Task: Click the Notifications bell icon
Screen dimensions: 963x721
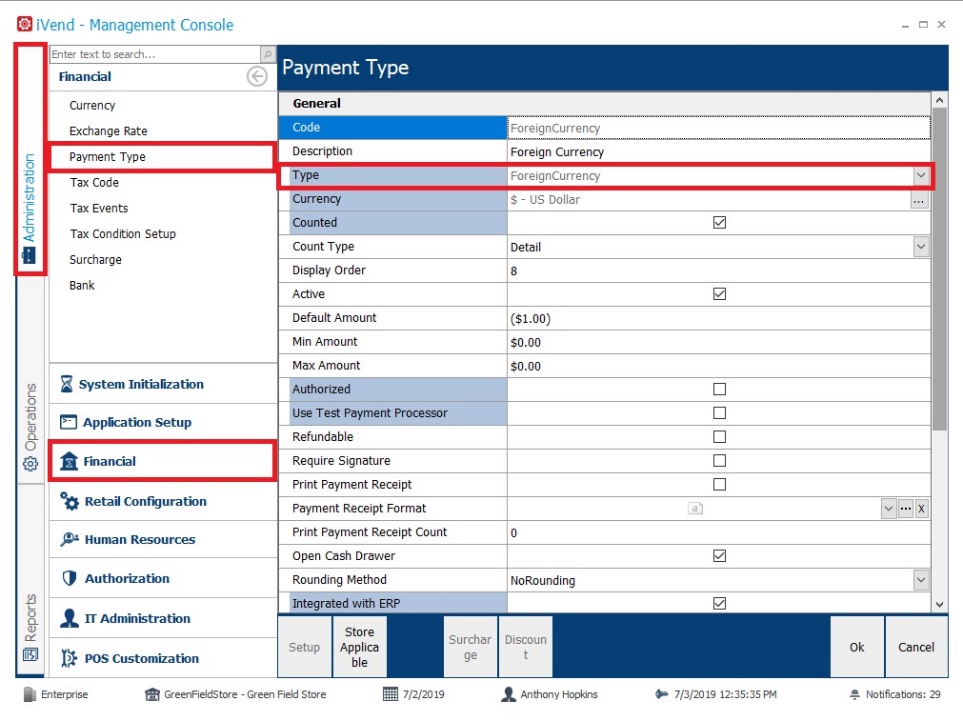Action: [855, 695]
